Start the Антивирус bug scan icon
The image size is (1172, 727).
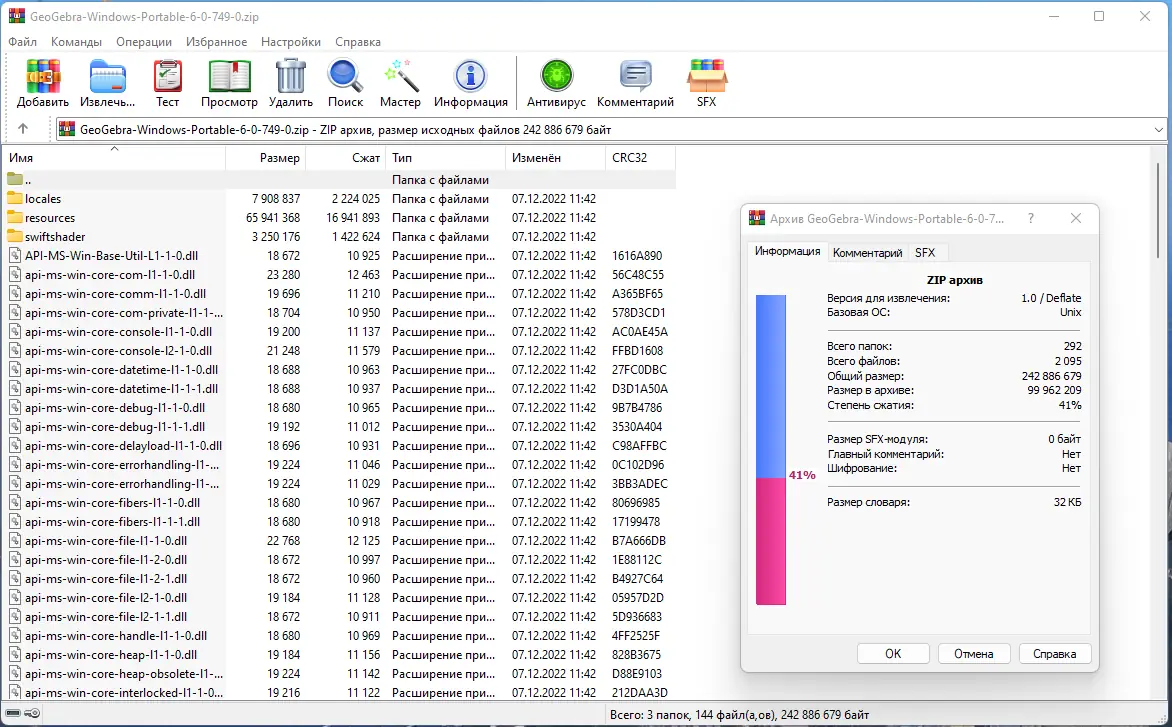tap(556, 76)
